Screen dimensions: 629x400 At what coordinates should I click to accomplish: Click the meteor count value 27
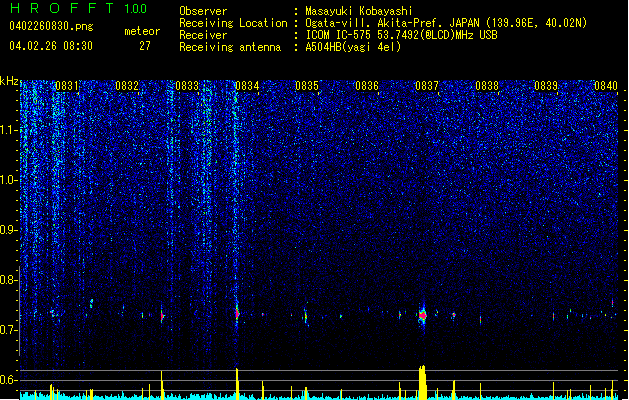pos(145,46)
